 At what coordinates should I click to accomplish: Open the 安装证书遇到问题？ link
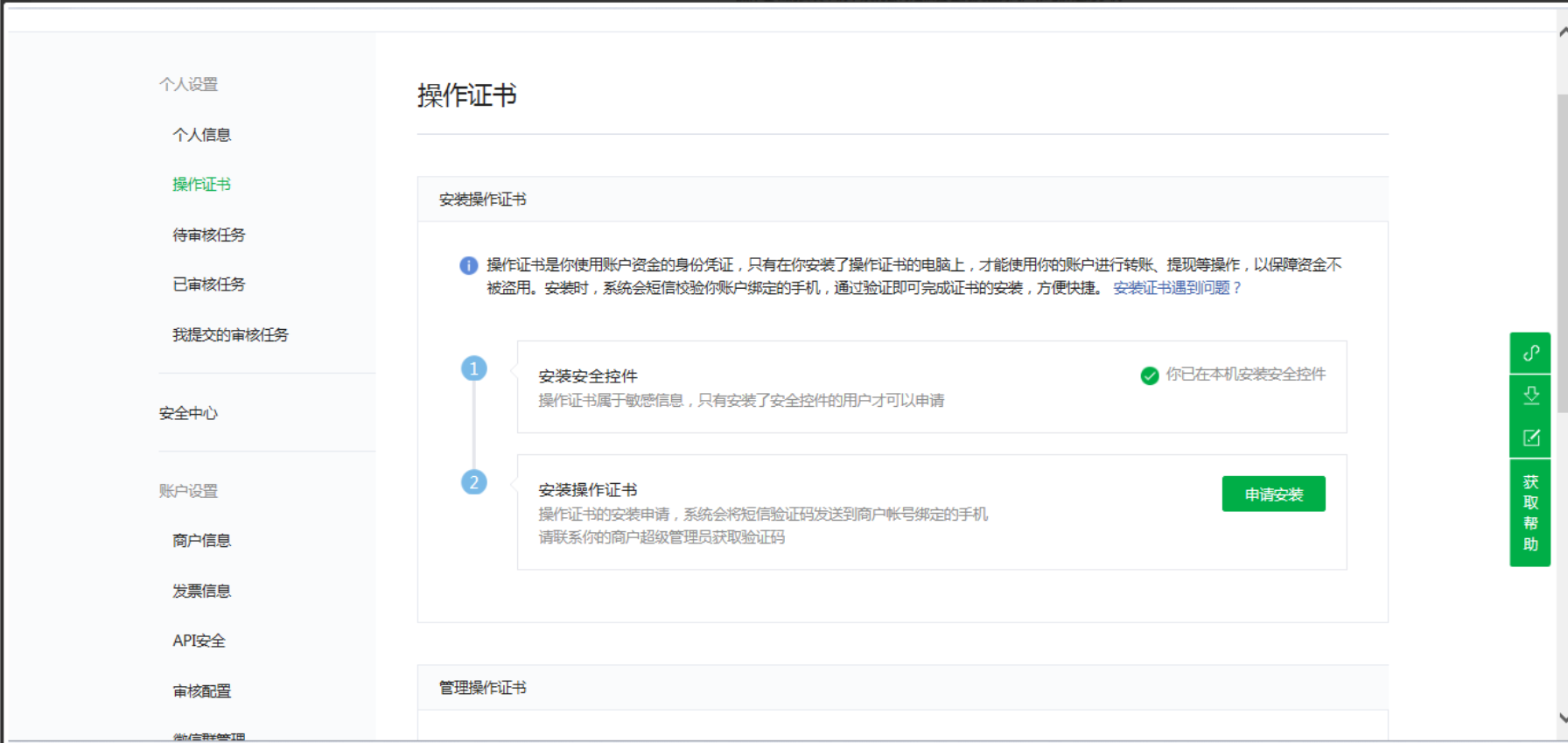[1177, 288]
